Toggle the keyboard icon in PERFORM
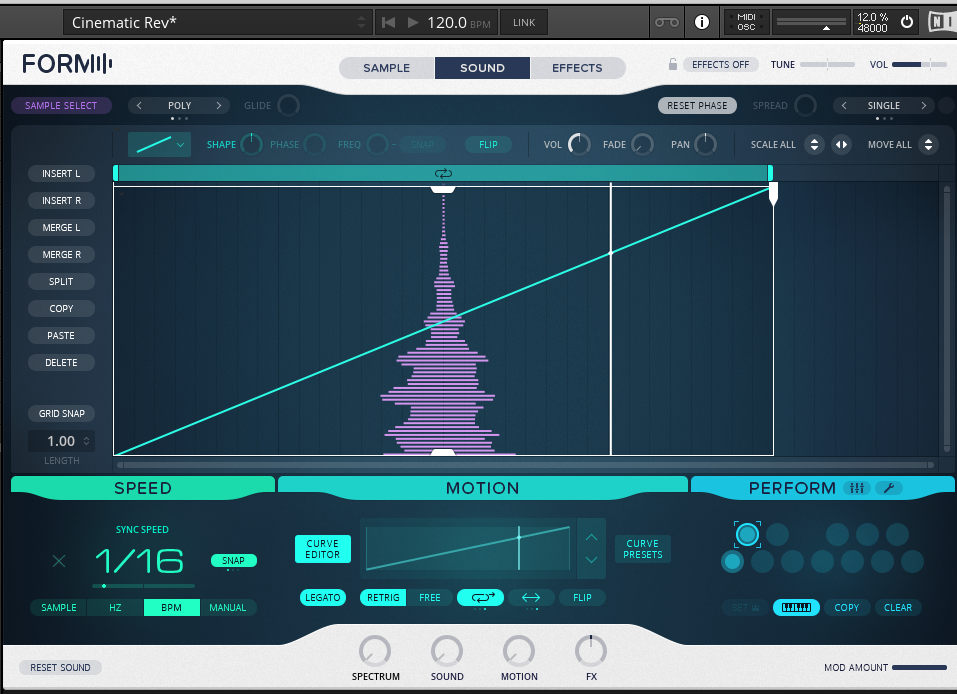Screen dimensions: 957x694 pyautogui.click(x=796, y=607)
